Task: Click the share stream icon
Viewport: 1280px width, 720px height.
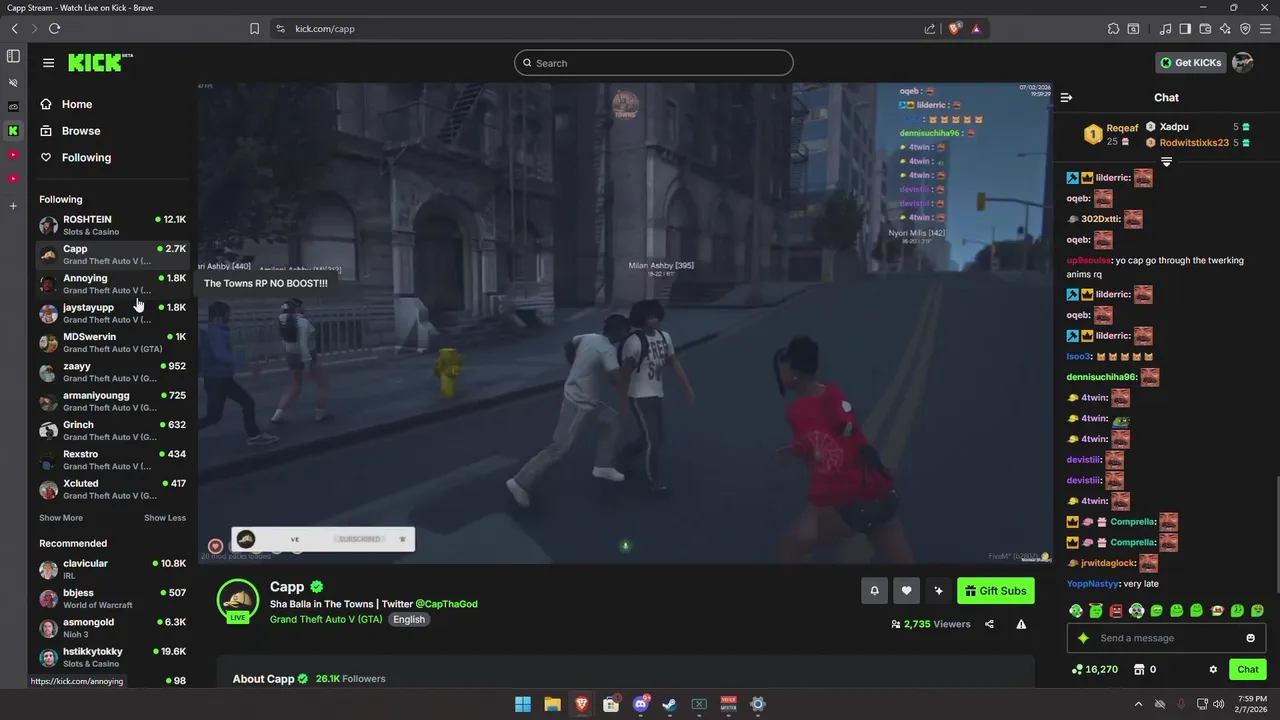Action: pyautogui.click(x=989, y=624)
